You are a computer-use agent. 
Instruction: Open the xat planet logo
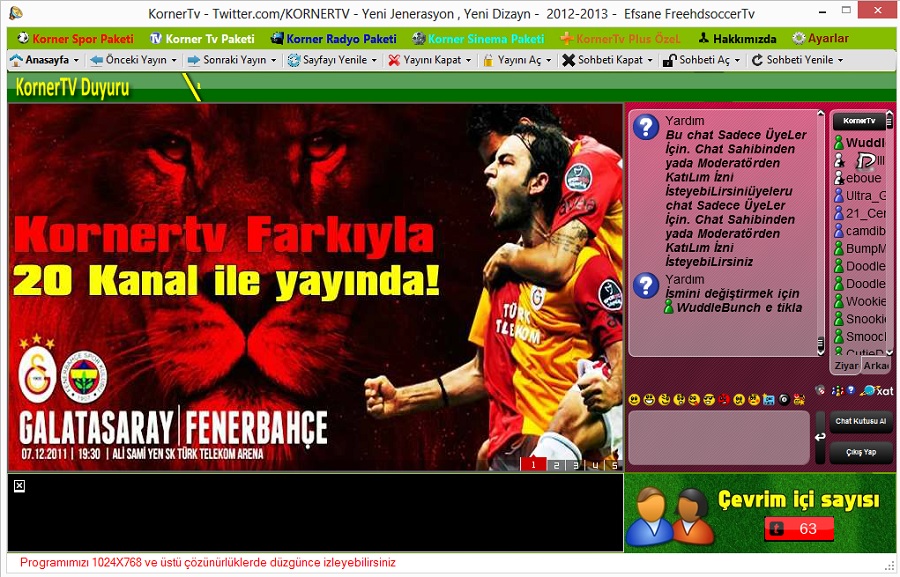876,390
